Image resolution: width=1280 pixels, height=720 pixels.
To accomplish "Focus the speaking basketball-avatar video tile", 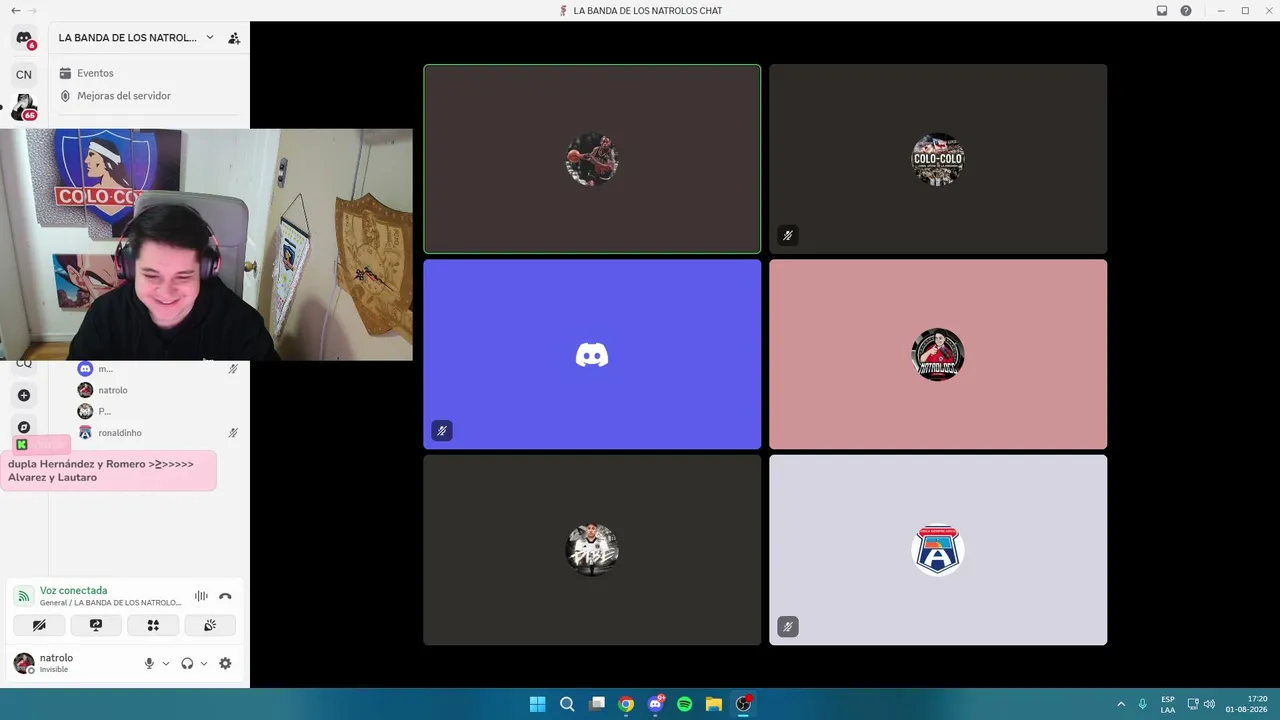I will [x=592, y=159].
